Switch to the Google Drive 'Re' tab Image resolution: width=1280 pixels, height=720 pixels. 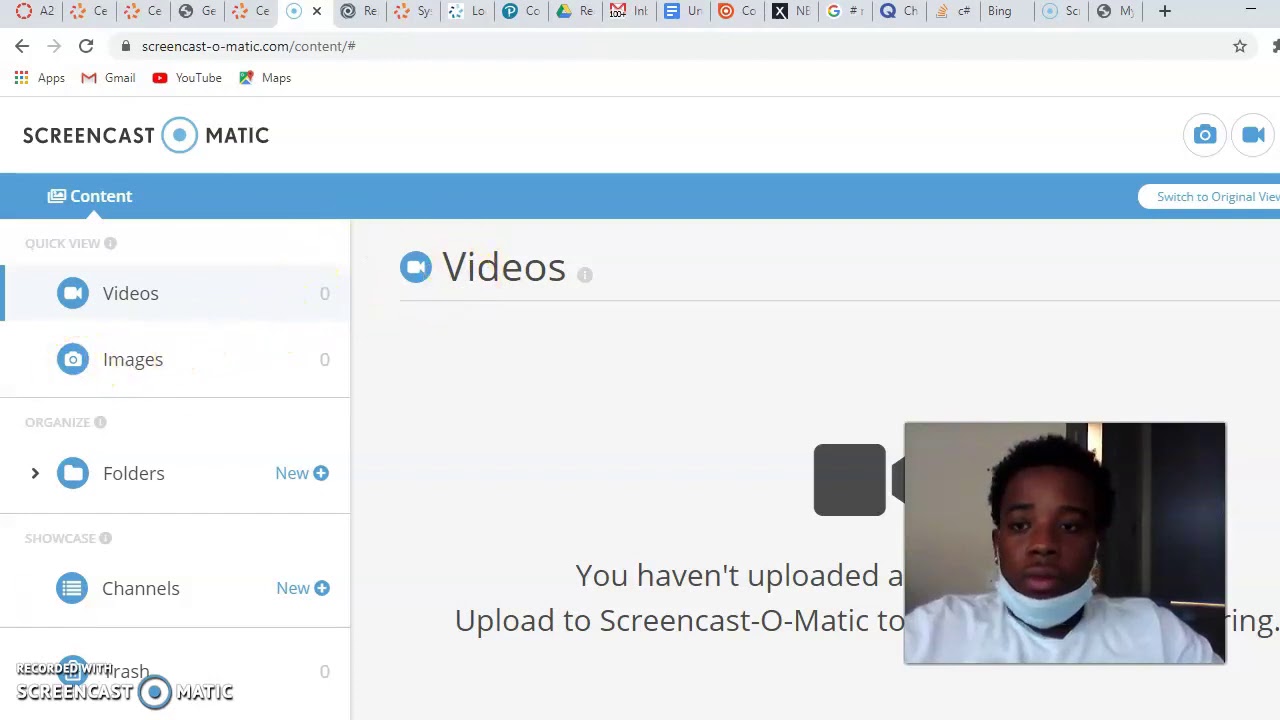[x=577, y=11]
